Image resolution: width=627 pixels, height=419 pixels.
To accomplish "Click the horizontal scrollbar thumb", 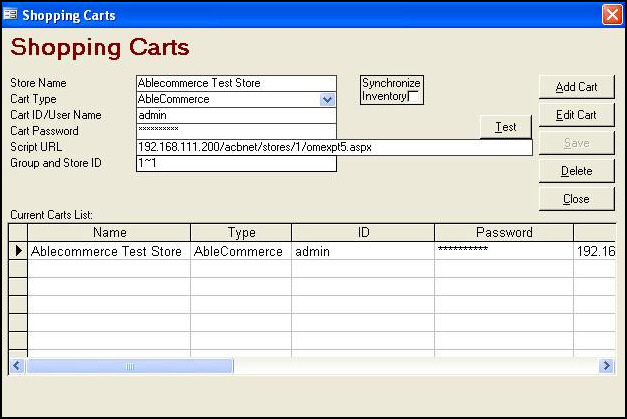I will [130, 366].
